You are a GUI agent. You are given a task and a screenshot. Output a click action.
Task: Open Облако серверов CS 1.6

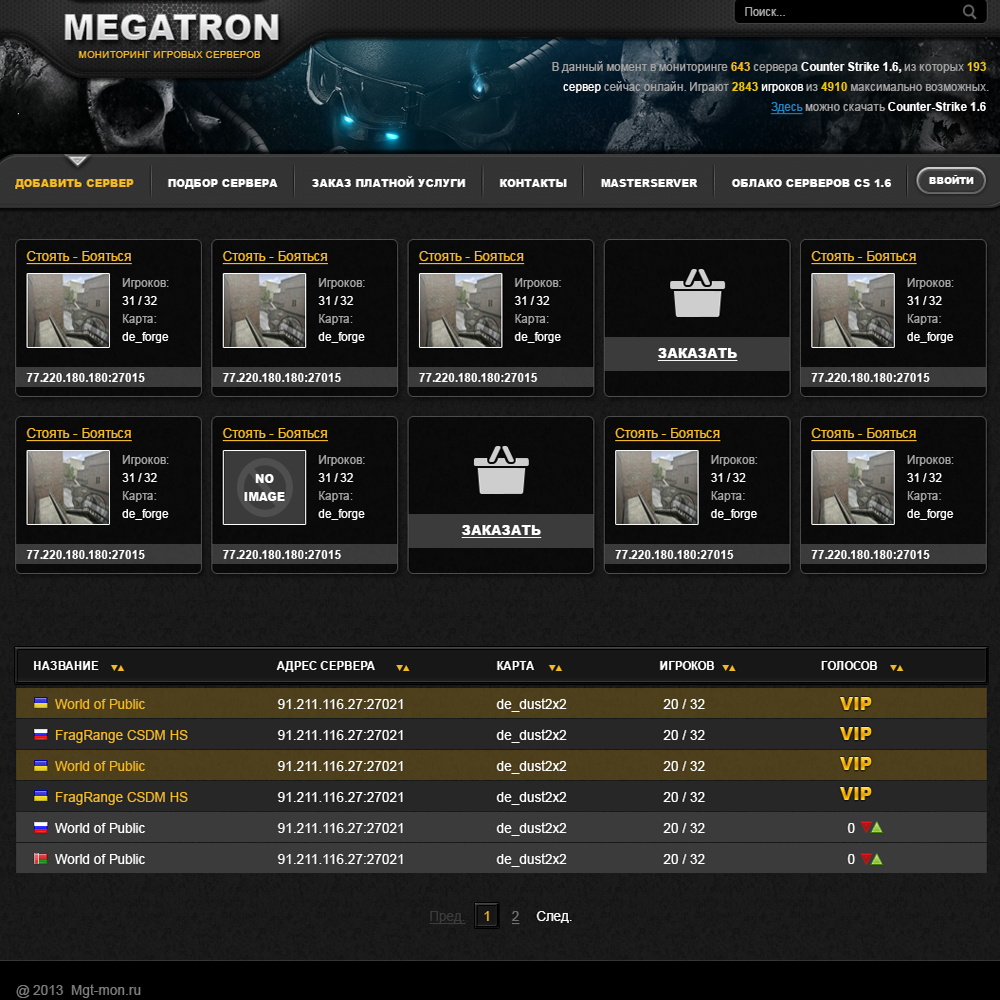coord(811,183)
